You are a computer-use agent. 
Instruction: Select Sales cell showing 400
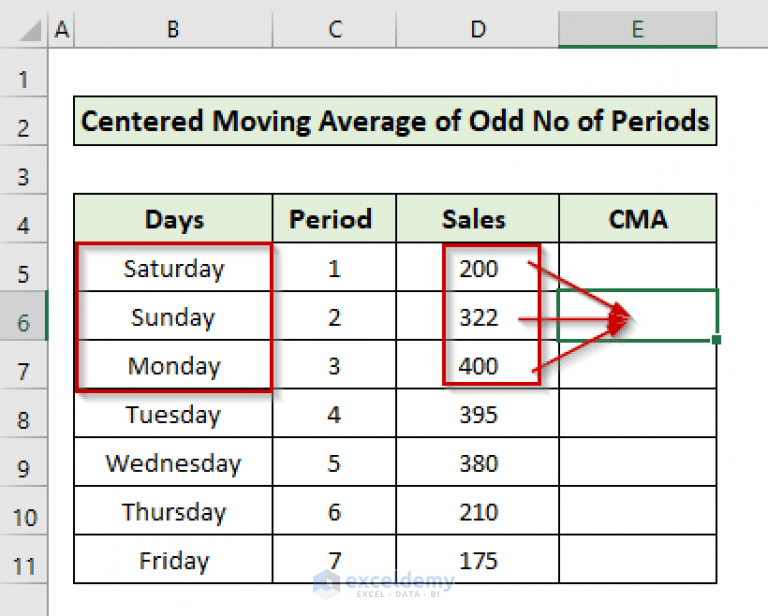pos(477,364)
